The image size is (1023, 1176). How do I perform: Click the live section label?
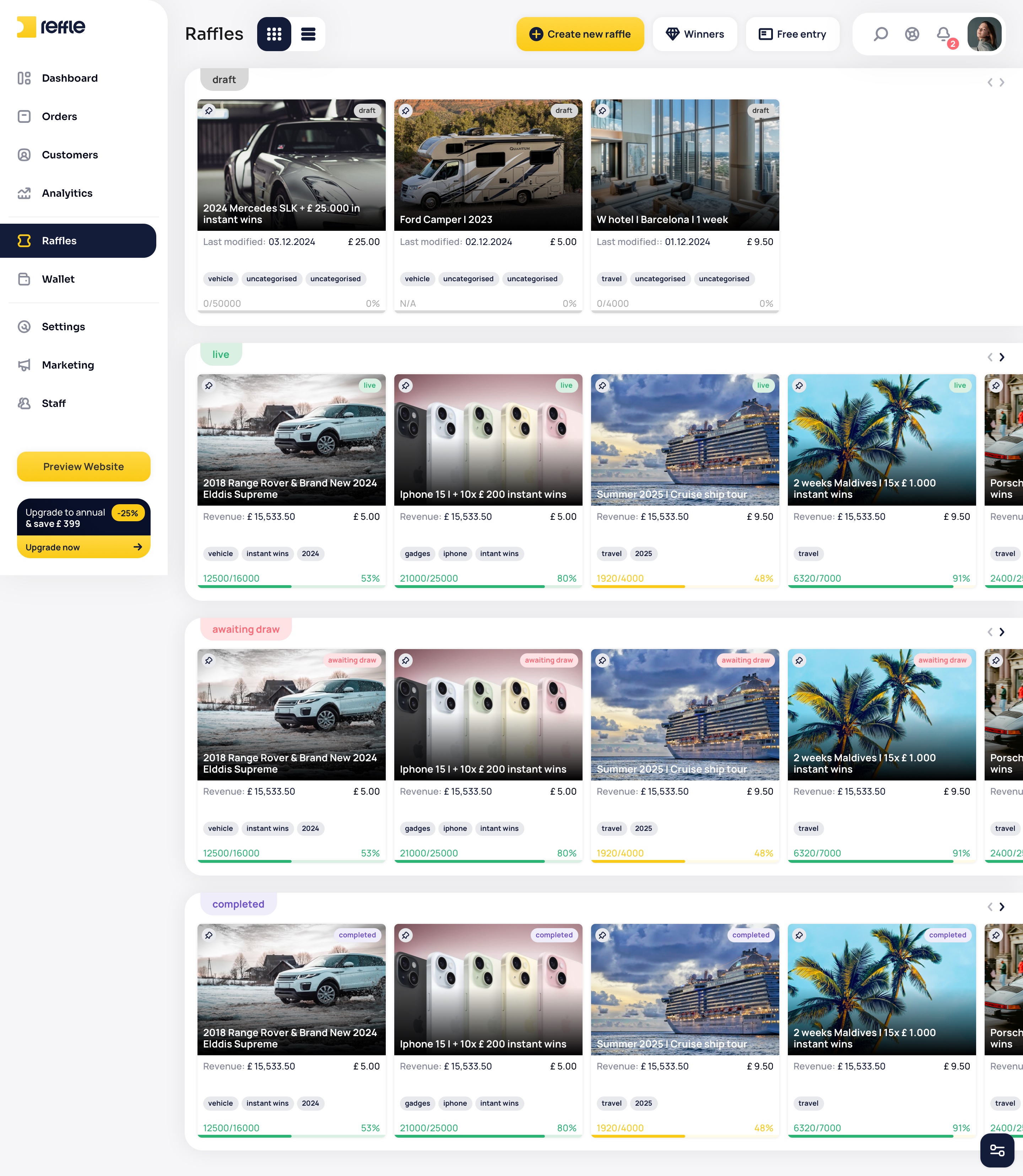click(x=221, y=354)
